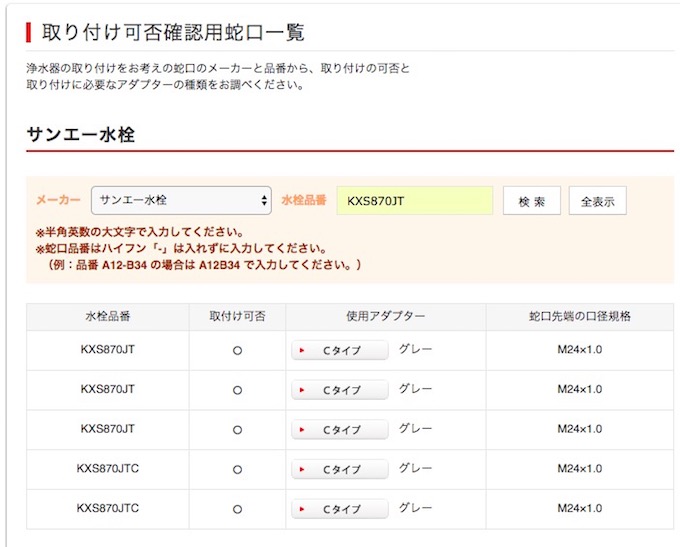Click KXS870JT in the second table row

tap(108, 389)
